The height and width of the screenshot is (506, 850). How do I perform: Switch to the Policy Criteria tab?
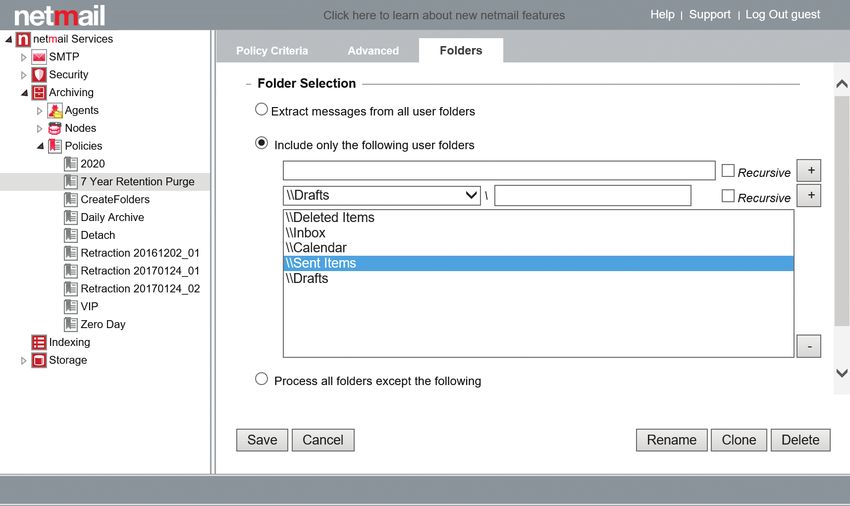[272, 51]
